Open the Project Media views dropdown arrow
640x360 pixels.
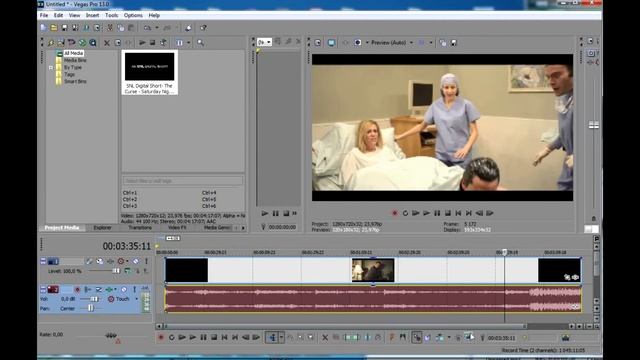[x=189, y=42]
